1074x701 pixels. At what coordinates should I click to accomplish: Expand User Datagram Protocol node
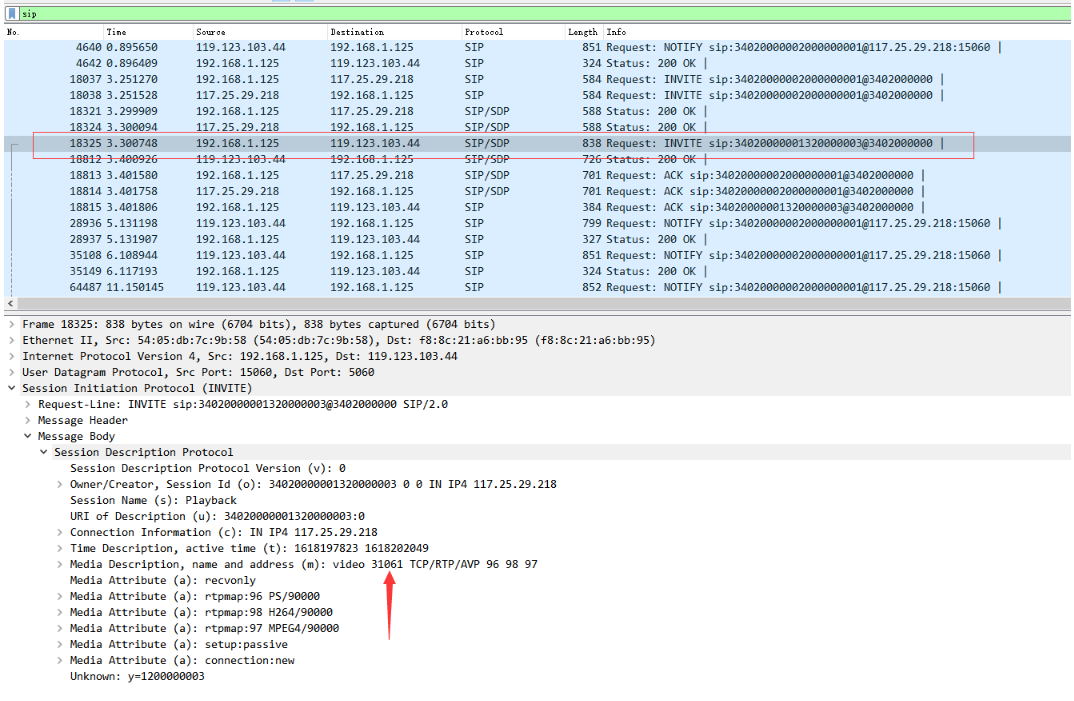[x=12, y=372]
